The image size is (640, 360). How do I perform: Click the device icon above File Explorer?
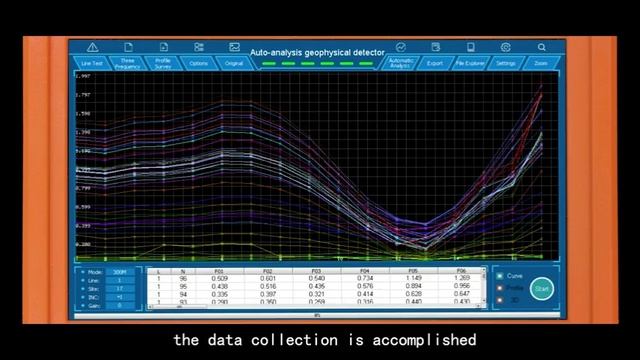(x=471, y=47)
